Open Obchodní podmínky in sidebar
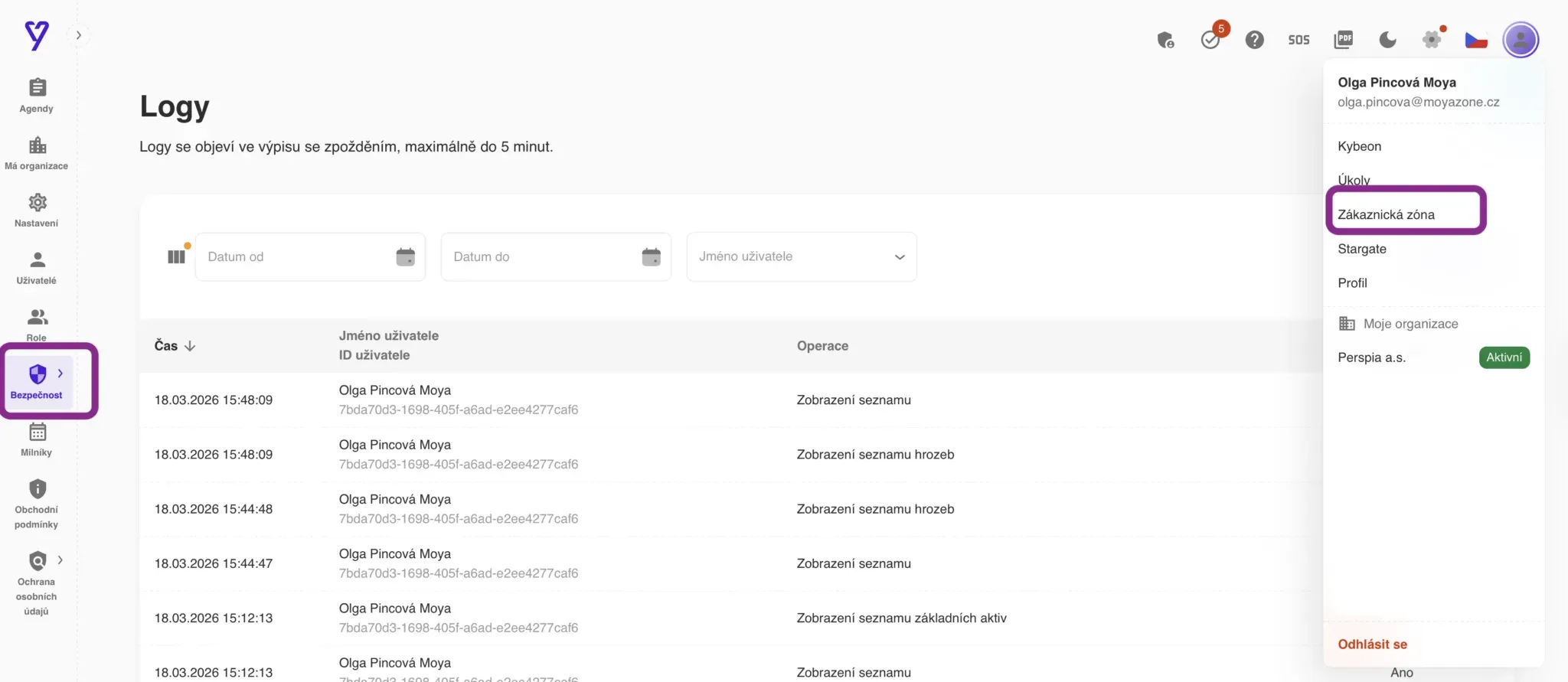The image size is (1568, 682). coord(37,504)
